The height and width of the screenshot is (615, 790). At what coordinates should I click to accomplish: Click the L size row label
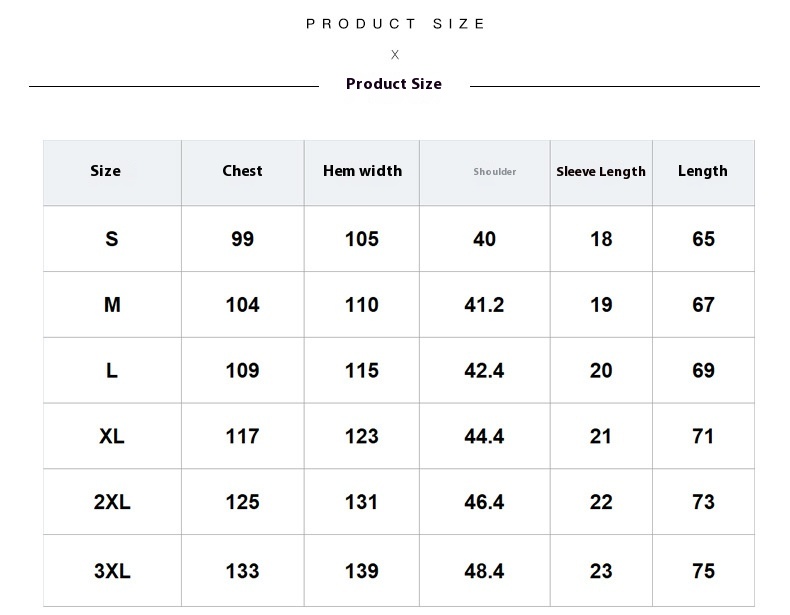click(112, 371)
